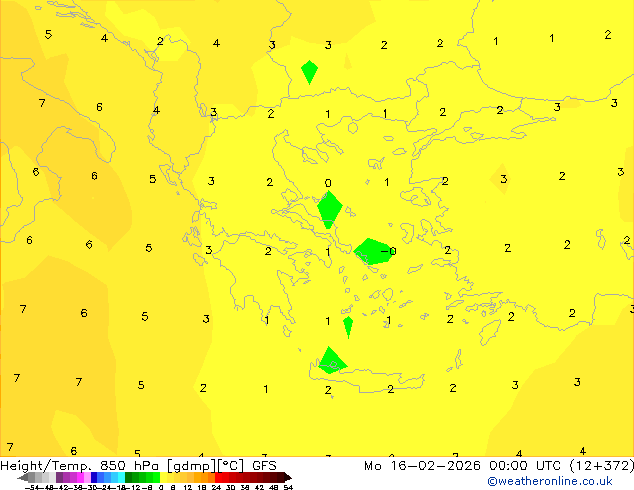Click the legend label 42
The height and width of the screenshot is (490, 634).
coord(259,488)
